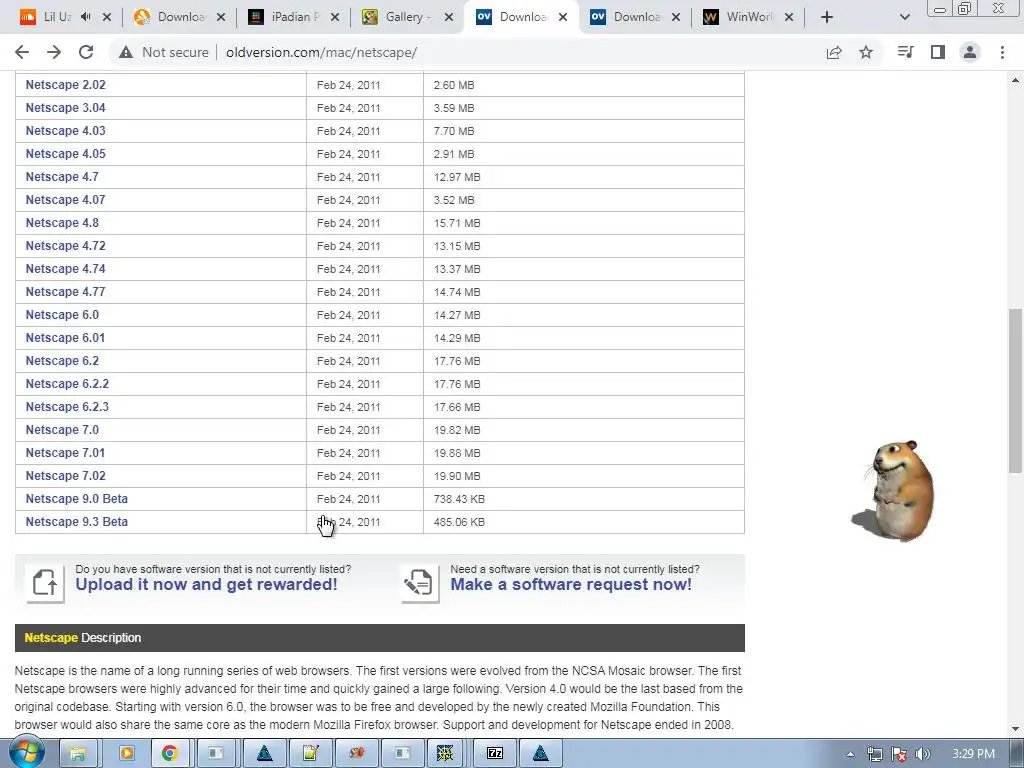Open the Netscape 4.03 link
Screen dimensions: 1024x768
click(65, 131)
